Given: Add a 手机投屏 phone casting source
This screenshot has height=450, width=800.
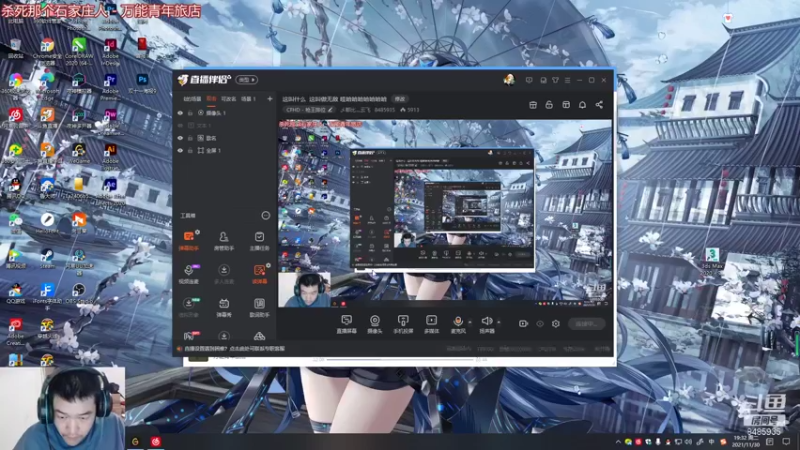Looking at the screenshot, I should [403, 324].
